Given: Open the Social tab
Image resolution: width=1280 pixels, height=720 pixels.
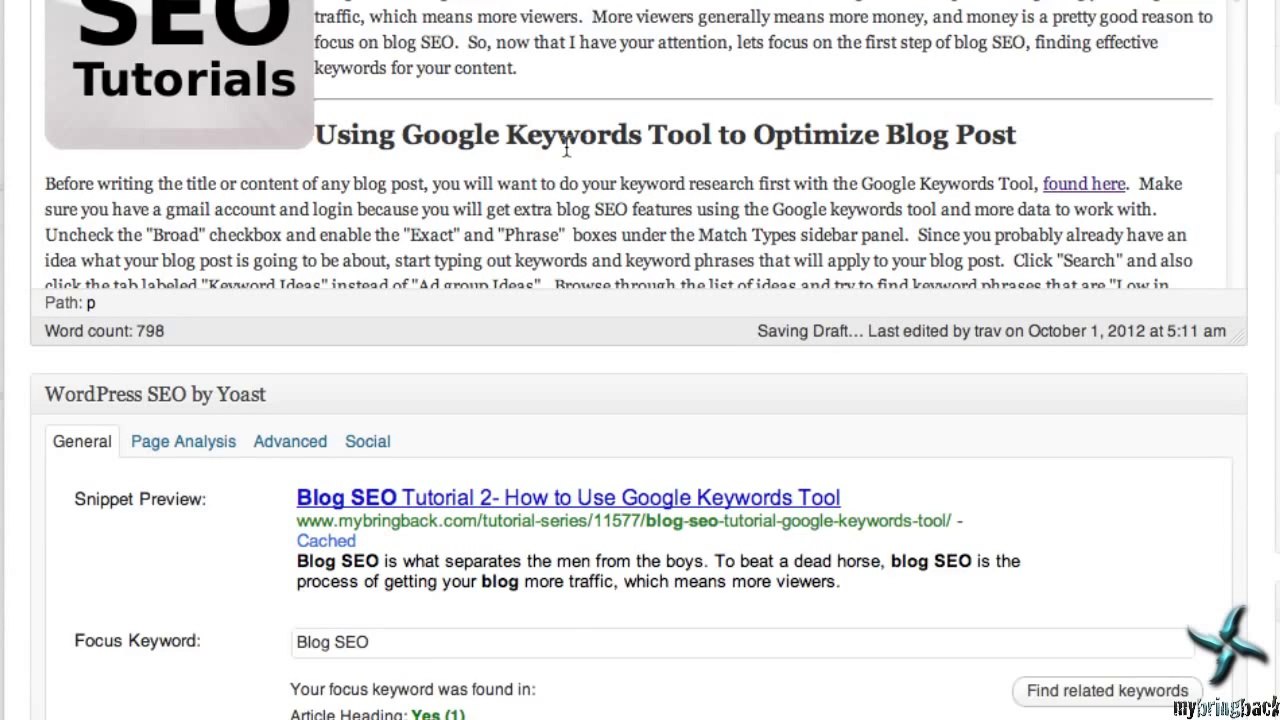Looking at the screenshot, I should point(367,441).
